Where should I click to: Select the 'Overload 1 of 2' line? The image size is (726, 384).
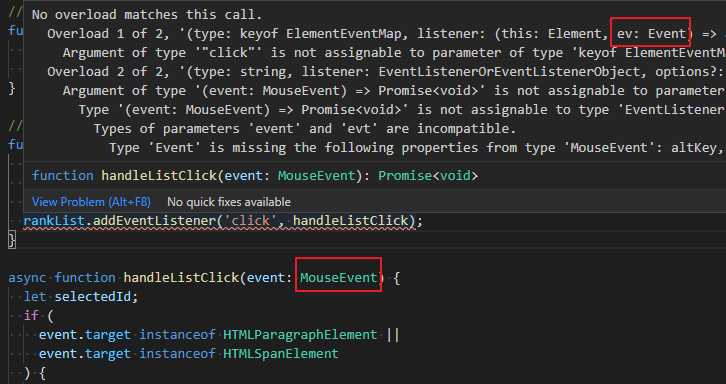coord(386,33)
